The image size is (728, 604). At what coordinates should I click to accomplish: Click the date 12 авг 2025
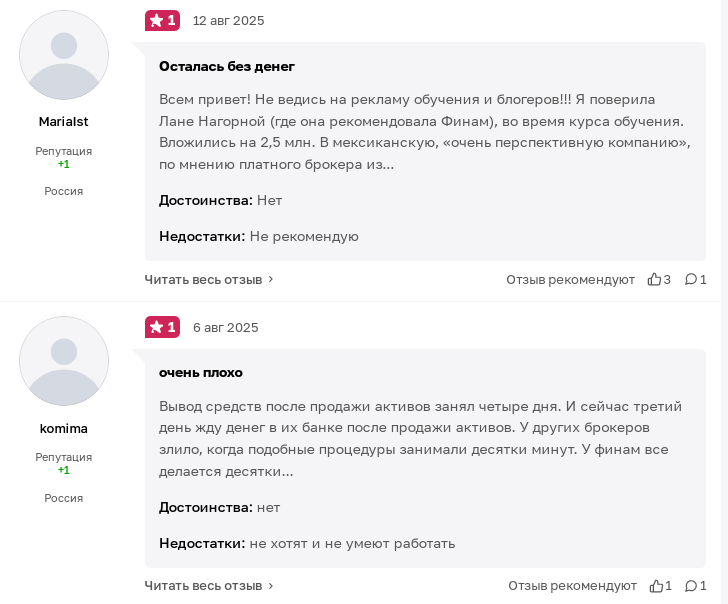pyautogui.click(x=228, y=21)
